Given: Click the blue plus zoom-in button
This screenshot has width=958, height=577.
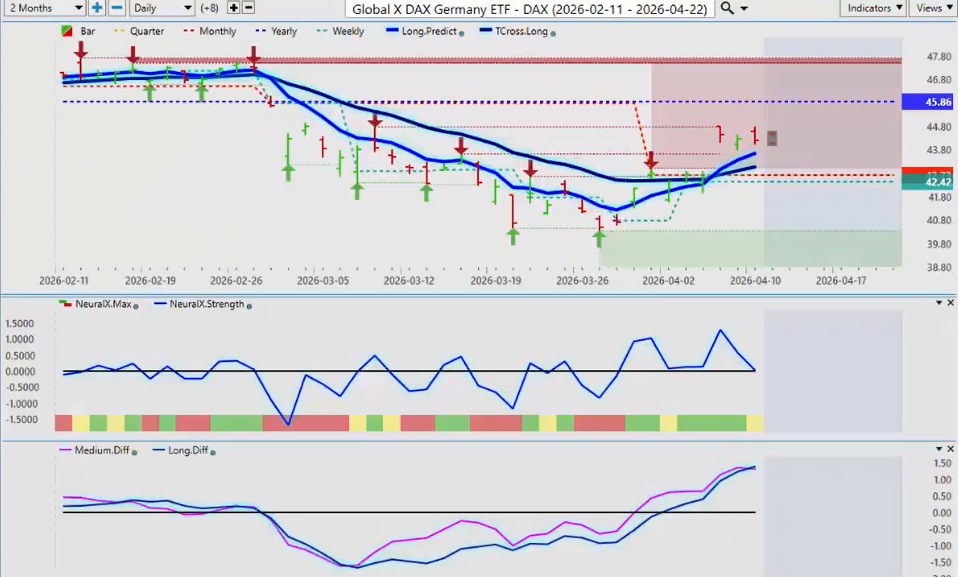Looking at the screenshot, I should pos(97,8).
